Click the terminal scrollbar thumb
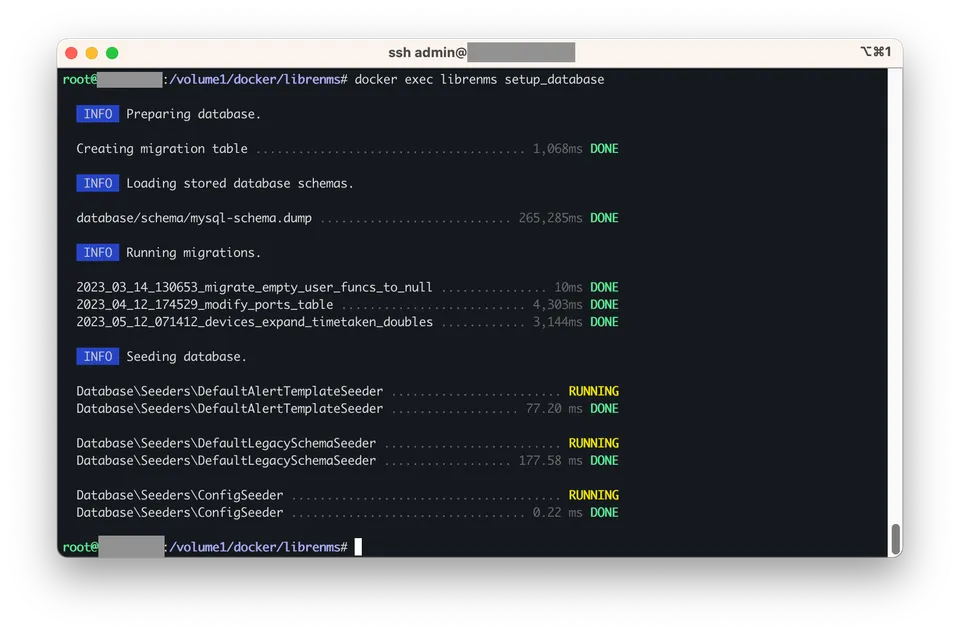This screenshot has width=960, height=633. (895, 539)
